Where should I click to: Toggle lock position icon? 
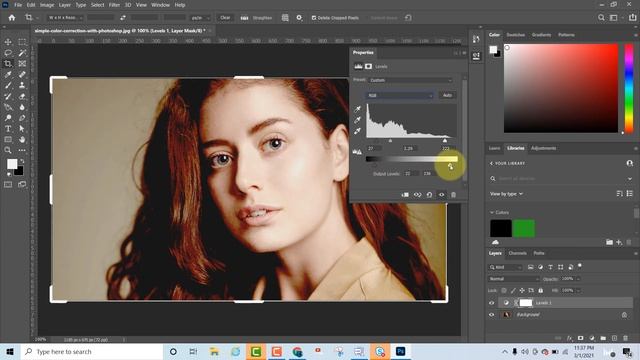pos(522,291)
